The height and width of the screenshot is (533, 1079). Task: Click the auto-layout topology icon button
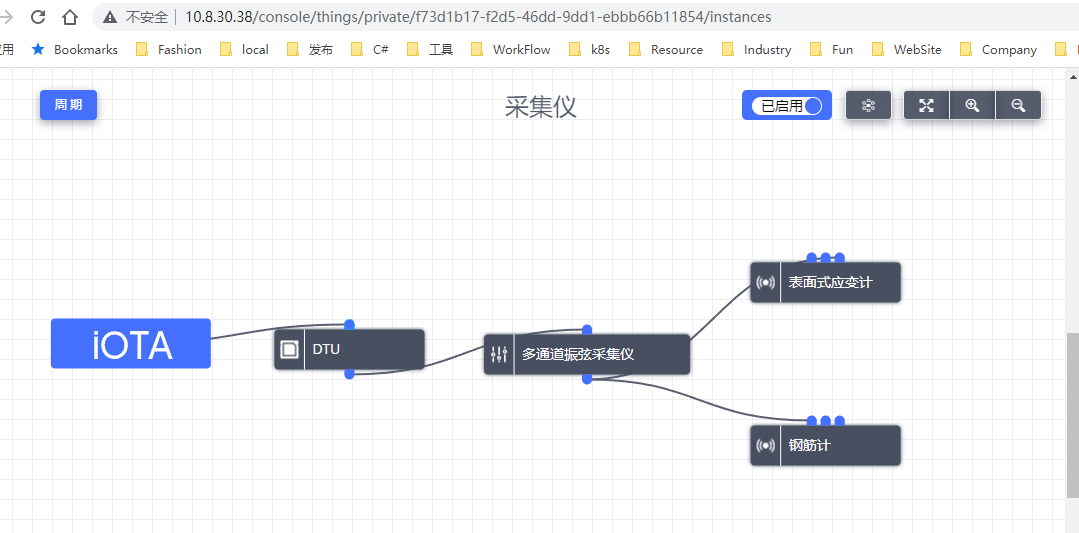pyautogui.click(x=868, y=106)
